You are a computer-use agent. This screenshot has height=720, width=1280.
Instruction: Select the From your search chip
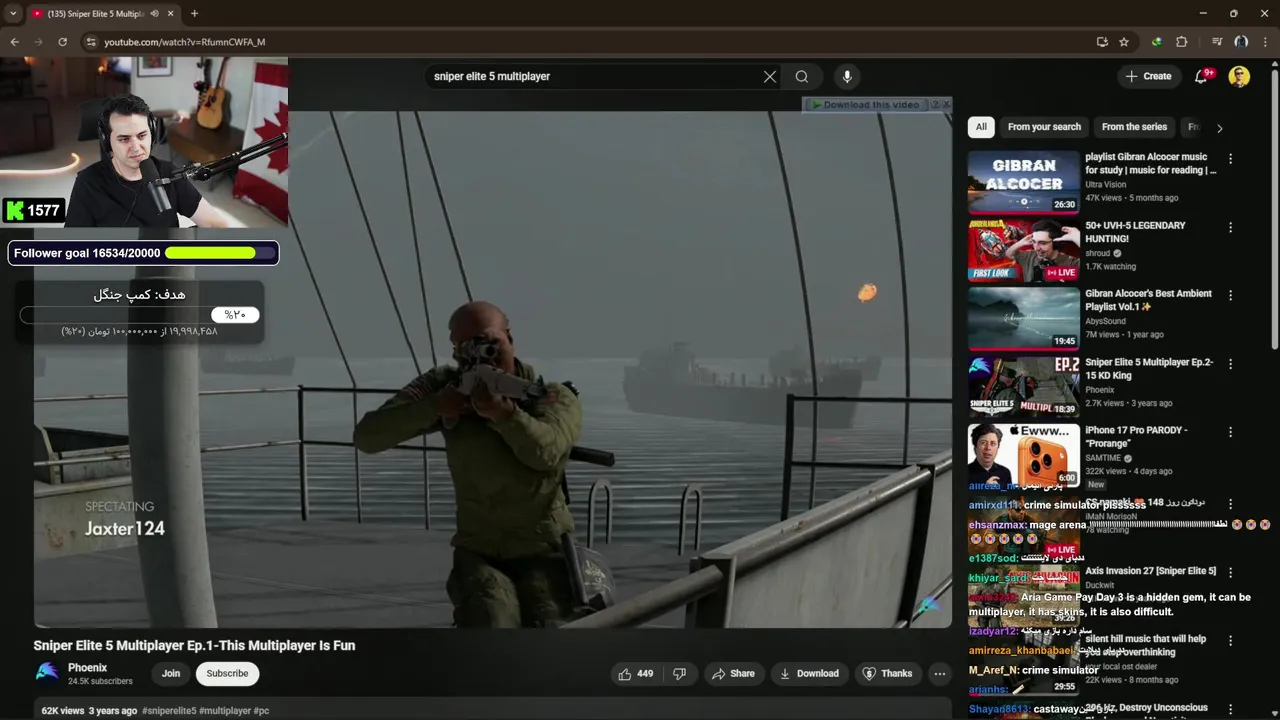pos(1044,127)
